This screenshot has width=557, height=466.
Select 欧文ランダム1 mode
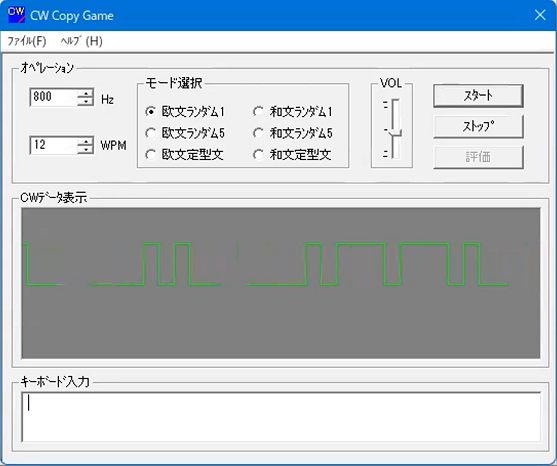185,112
